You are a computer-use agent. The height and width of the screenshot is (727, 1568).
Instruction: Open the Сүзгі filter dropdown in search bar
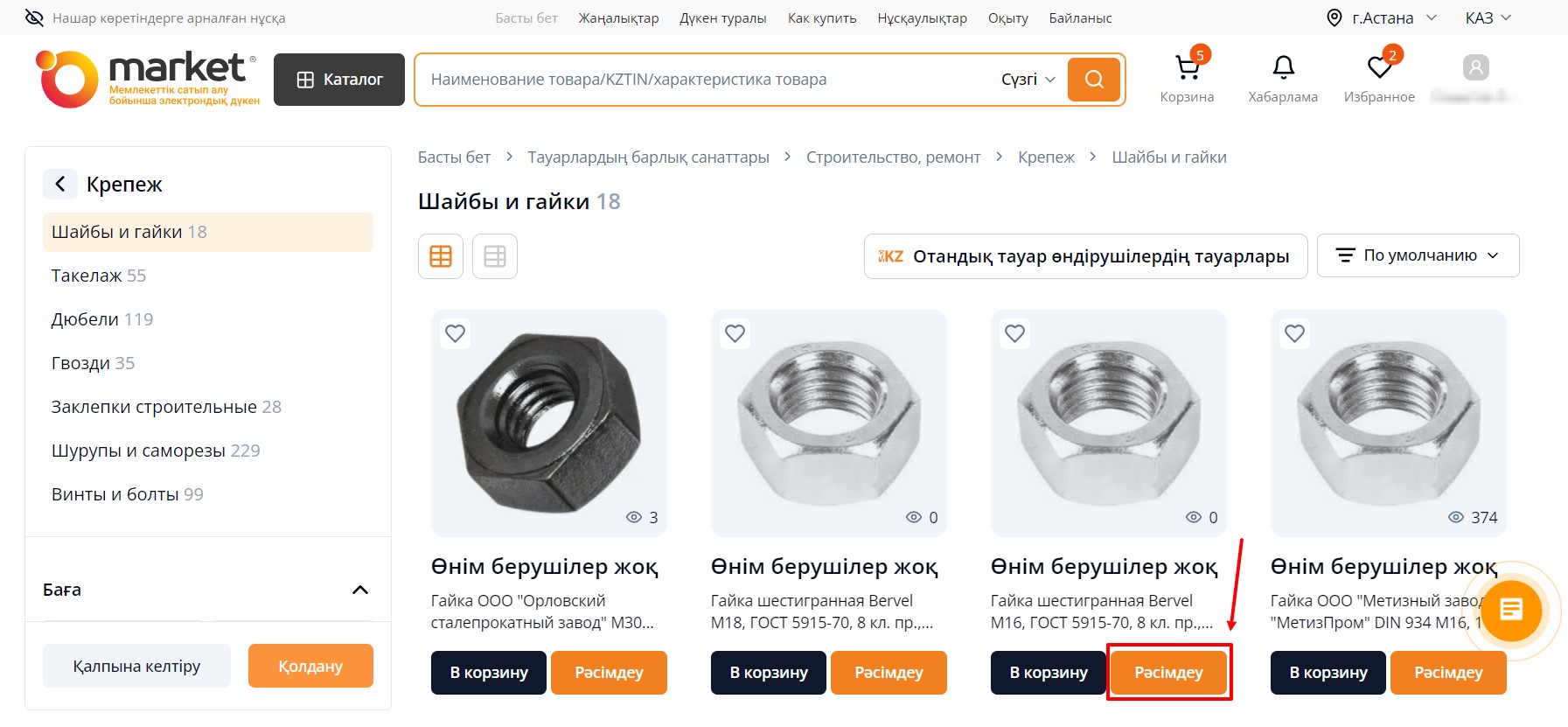click(x=1028, y=80)
